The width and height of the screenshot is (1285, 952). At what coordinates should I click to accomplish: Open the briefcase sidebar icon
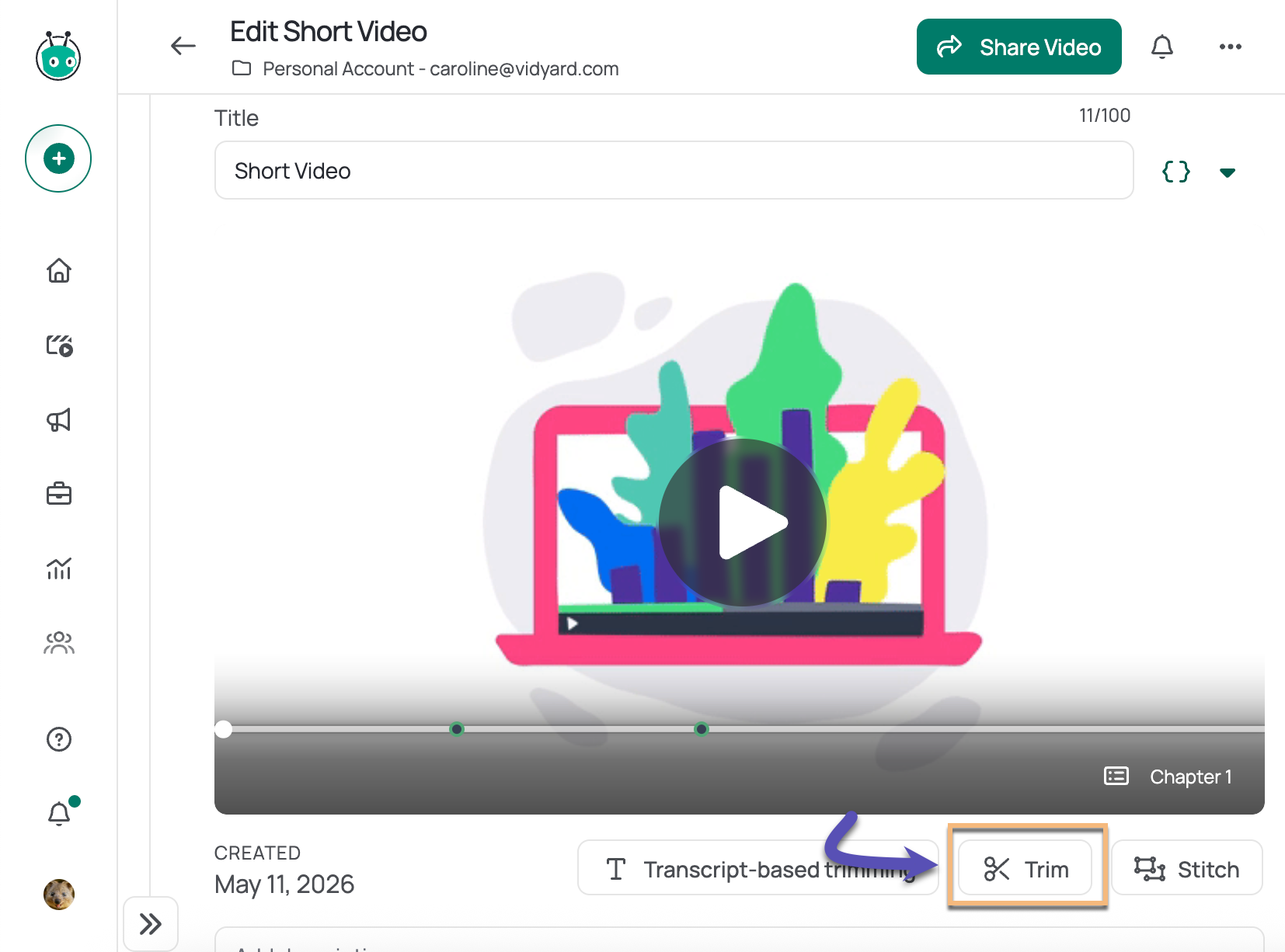tap(59, 494)
